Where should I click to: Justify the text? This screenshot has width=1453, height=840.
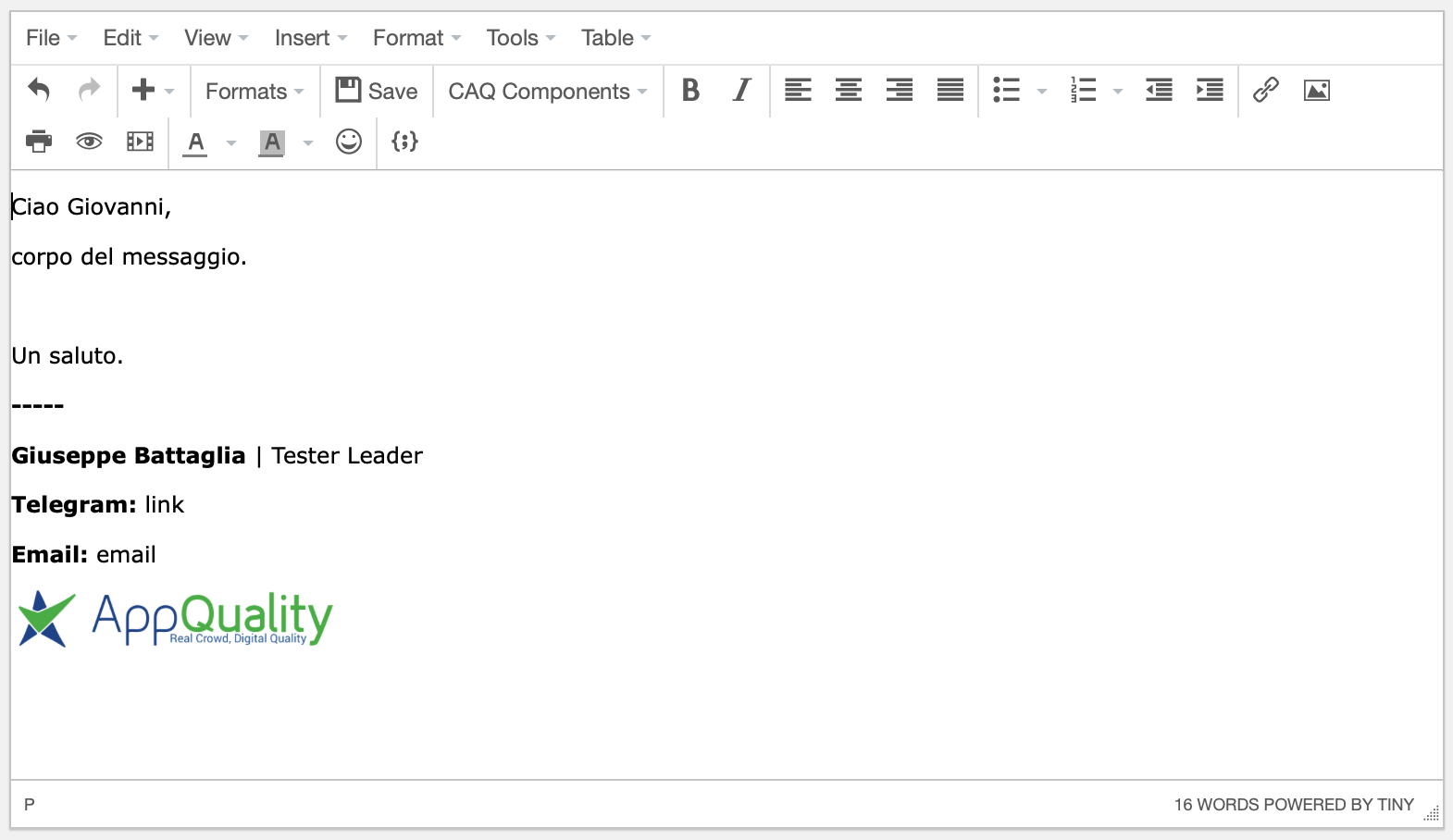point(950,90)
